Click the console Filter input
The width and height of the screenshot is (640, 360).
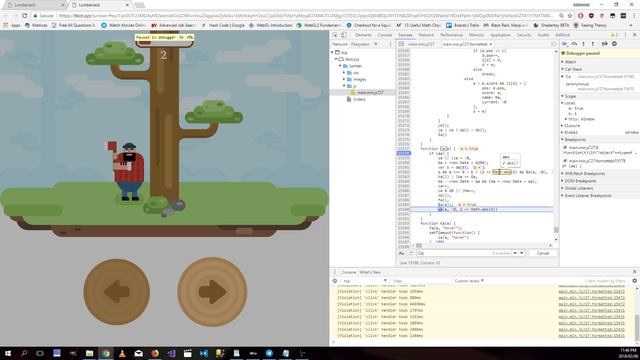[x=420, y=281]
